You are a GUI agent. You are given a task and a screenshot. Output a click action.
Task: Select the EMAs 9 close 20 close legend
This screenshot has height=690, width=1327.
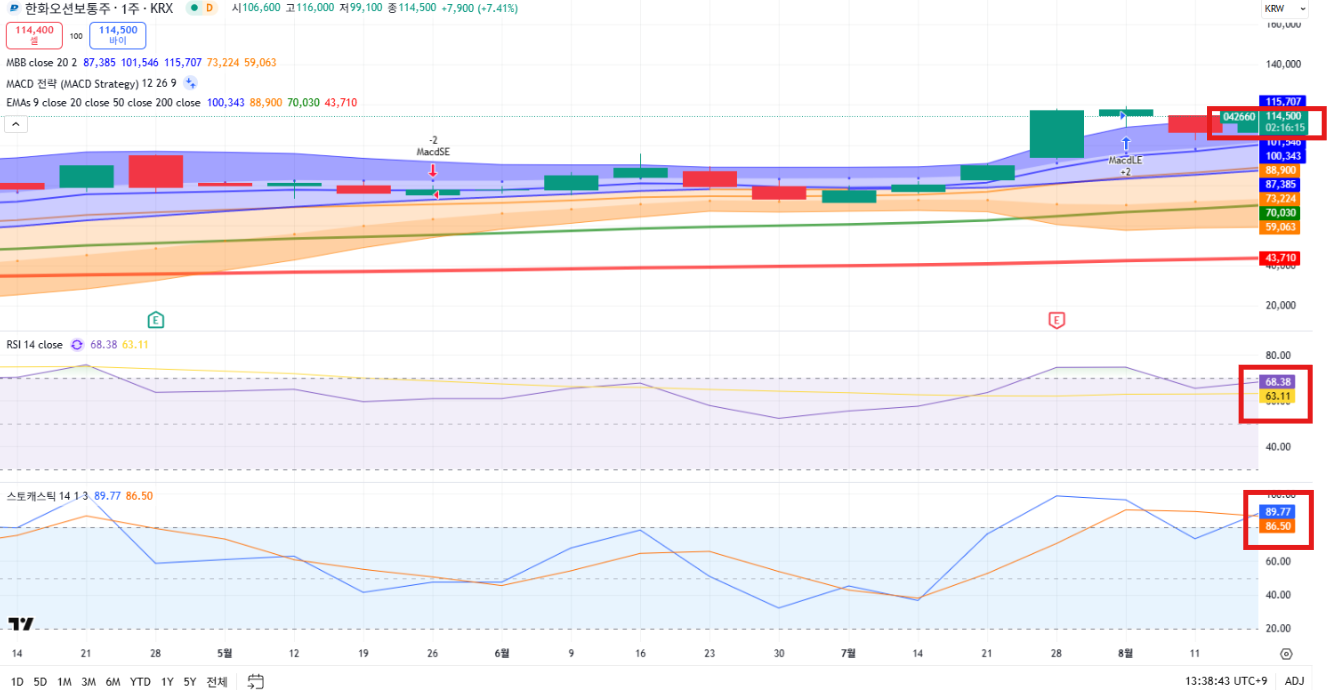(x=103, y=102)
